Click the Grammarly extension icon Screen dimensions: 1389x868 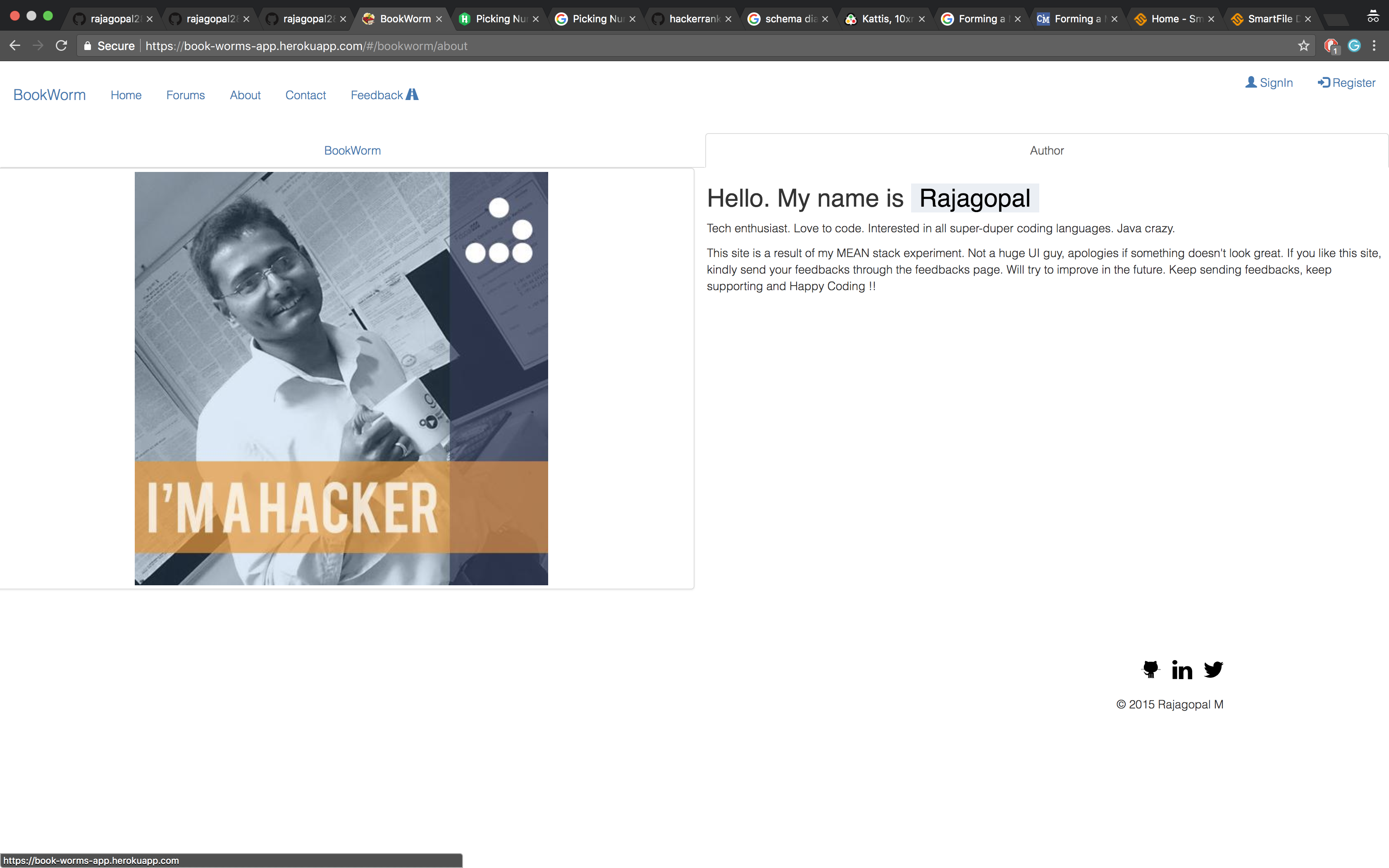pyautogui.click(x=1354, y=46)
